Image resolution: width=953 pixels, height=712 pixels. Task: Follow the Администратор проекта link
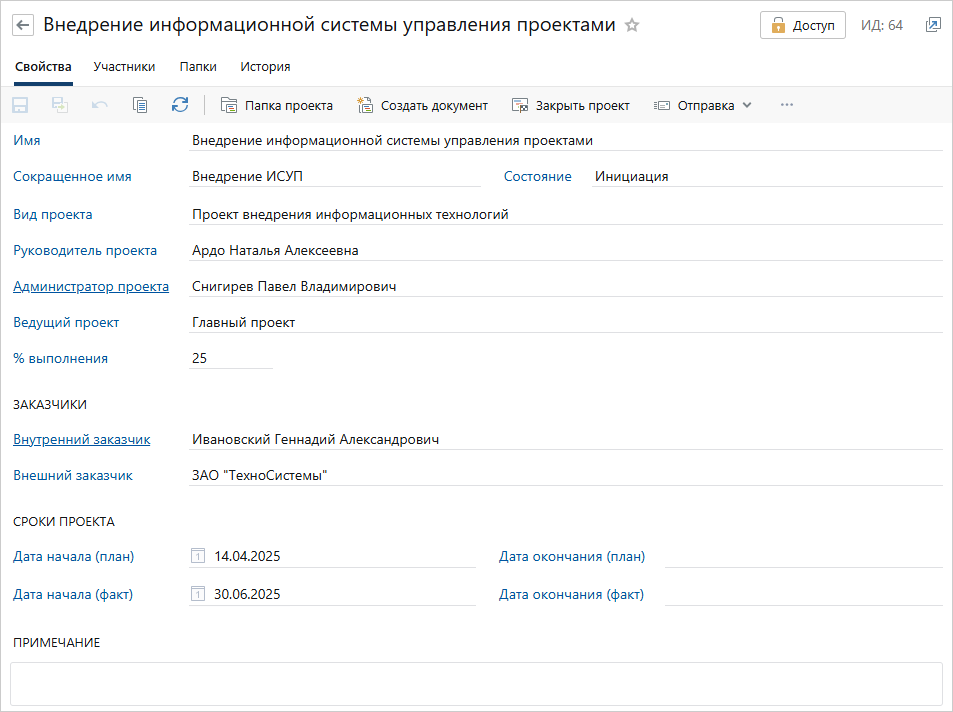pos(91,287)
